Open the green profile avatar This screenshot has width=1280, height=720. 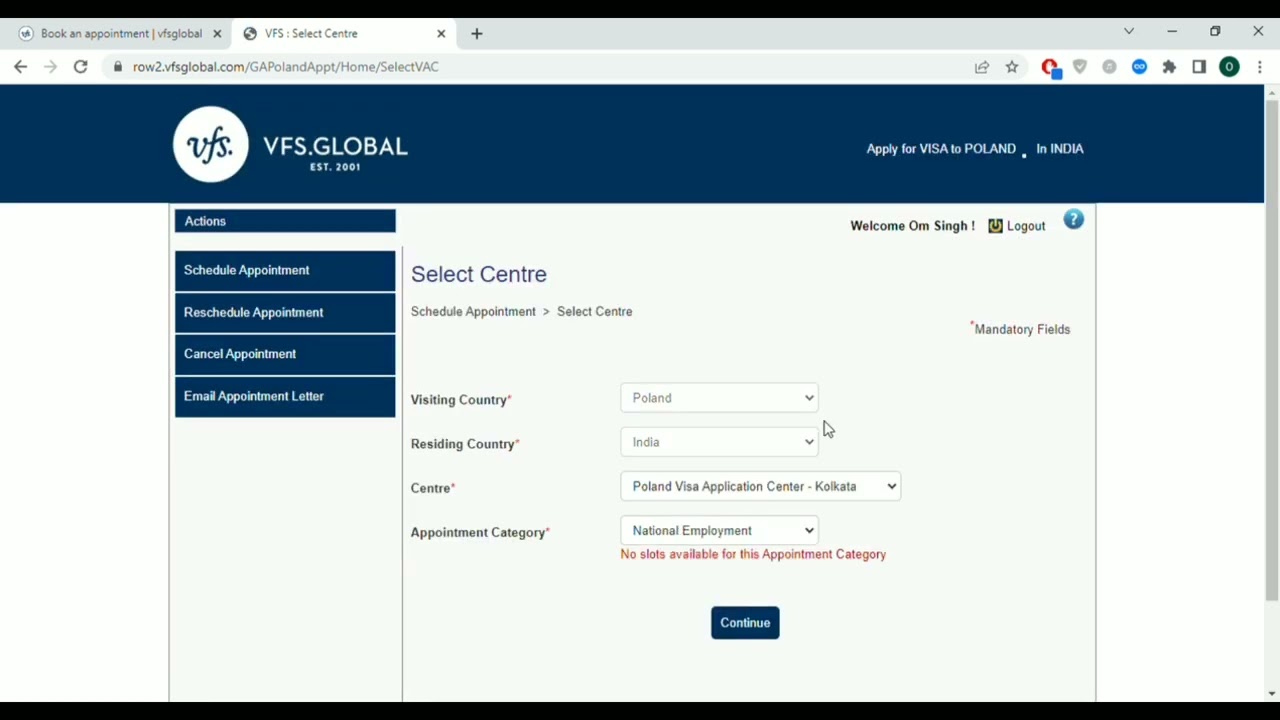(1230, 67)
